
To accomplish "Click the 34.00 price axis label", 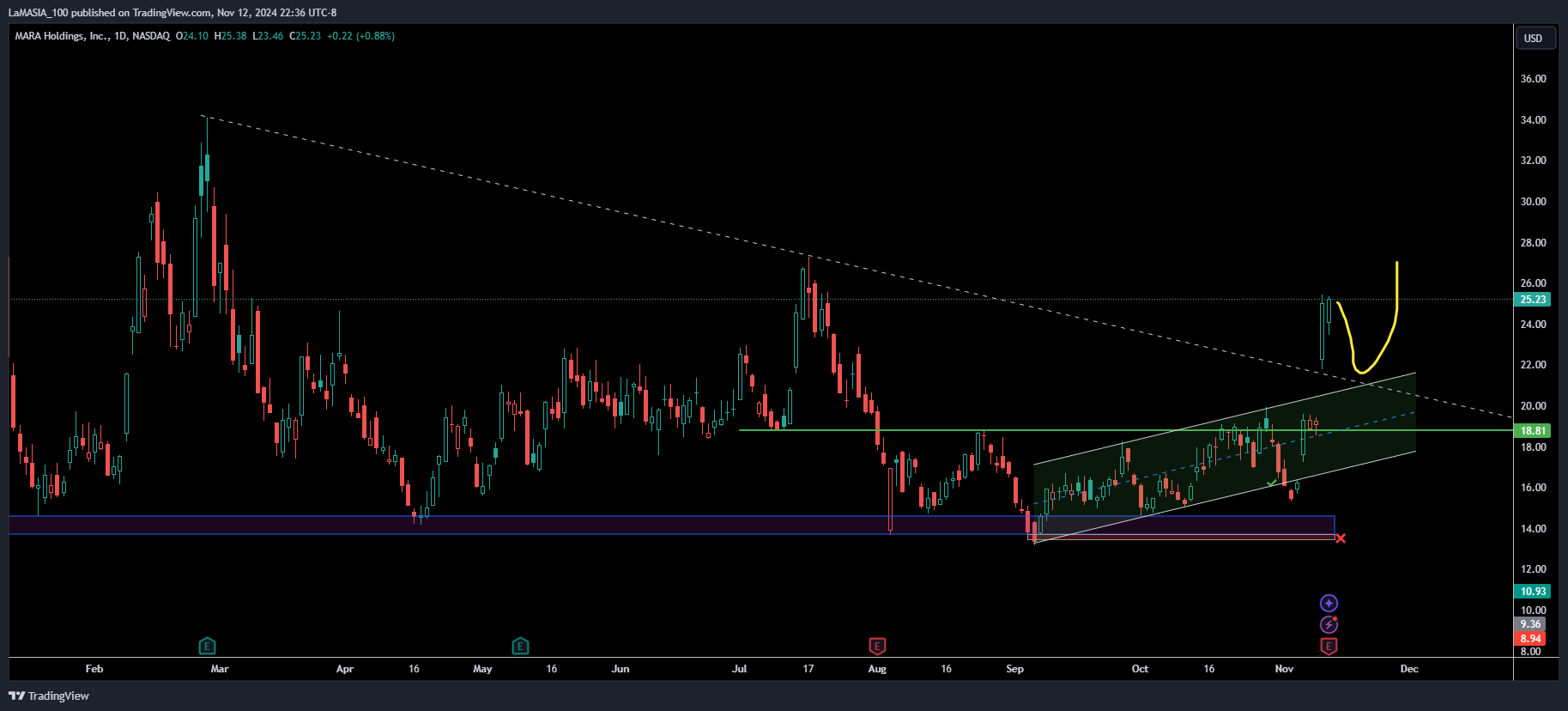I will [x=1533, y=120].
